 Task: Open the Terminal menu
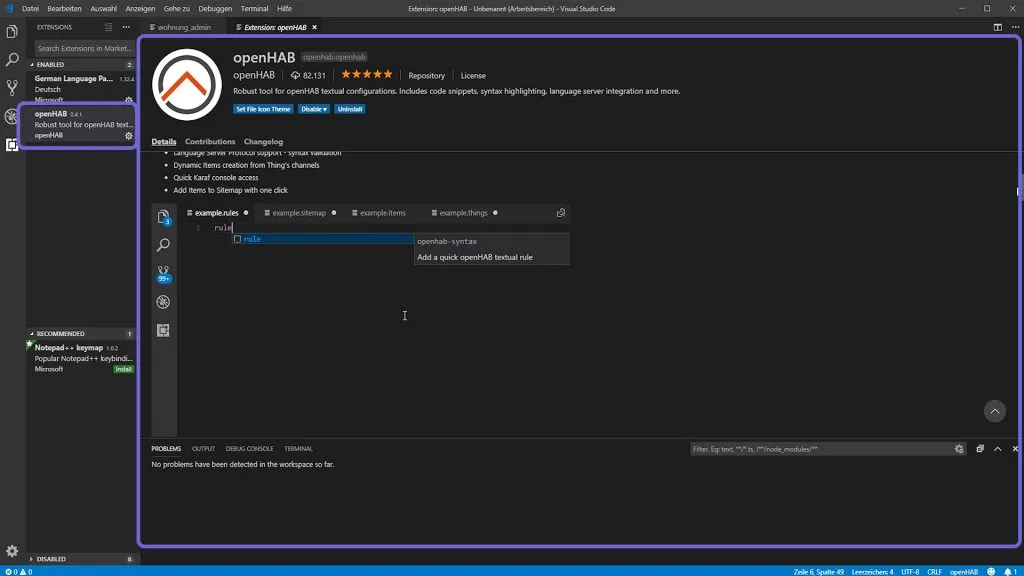pos(254,8)
